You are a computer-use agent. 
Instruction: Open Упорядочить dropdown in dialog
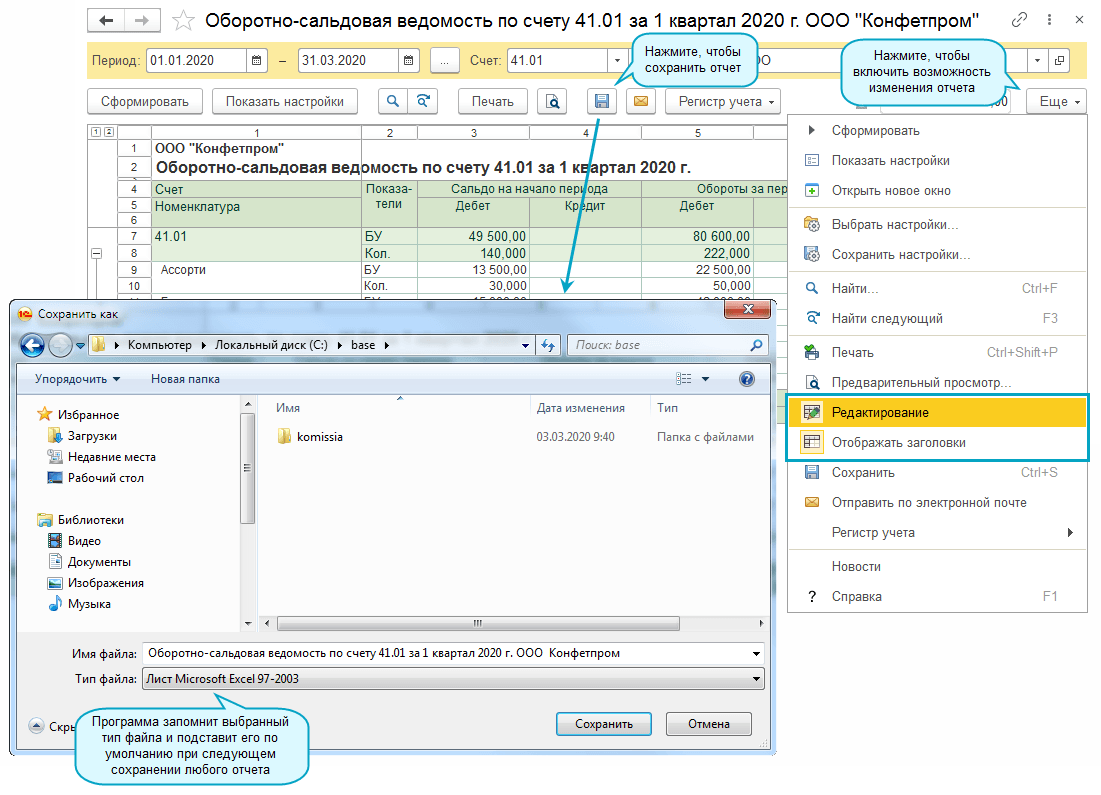pos(77,379)
